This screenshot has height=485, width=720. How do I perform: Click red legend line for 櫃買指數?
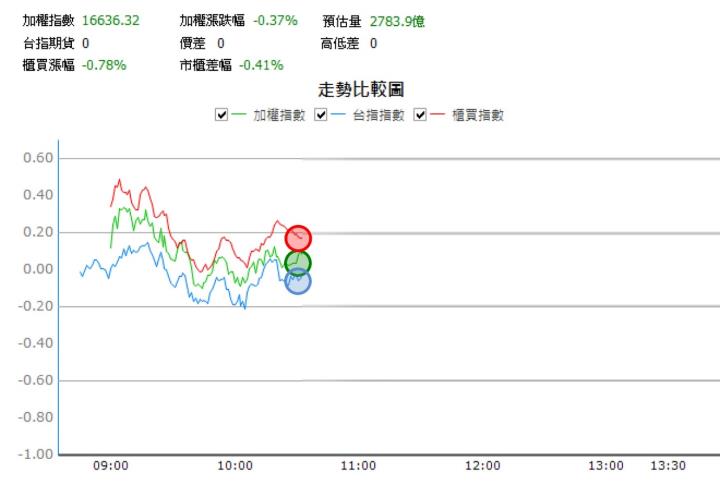(x=437, y=115)
